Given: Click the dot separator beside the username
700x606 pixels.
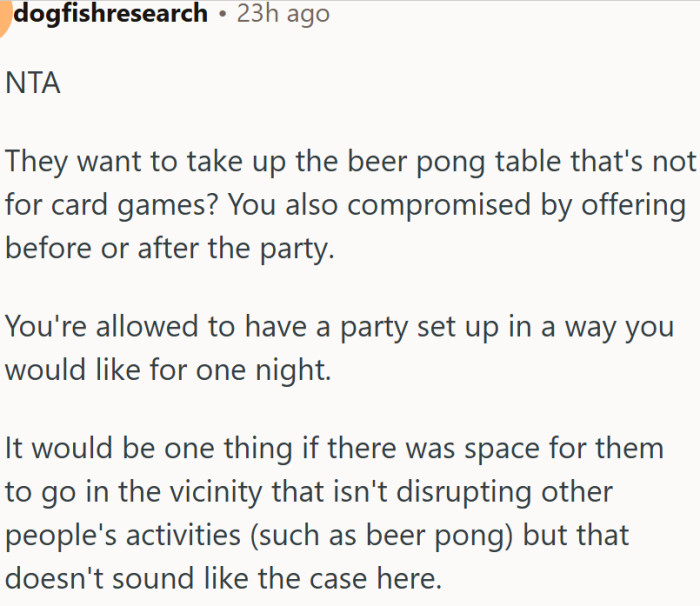Looking at the screenshot, I should 222,14.
